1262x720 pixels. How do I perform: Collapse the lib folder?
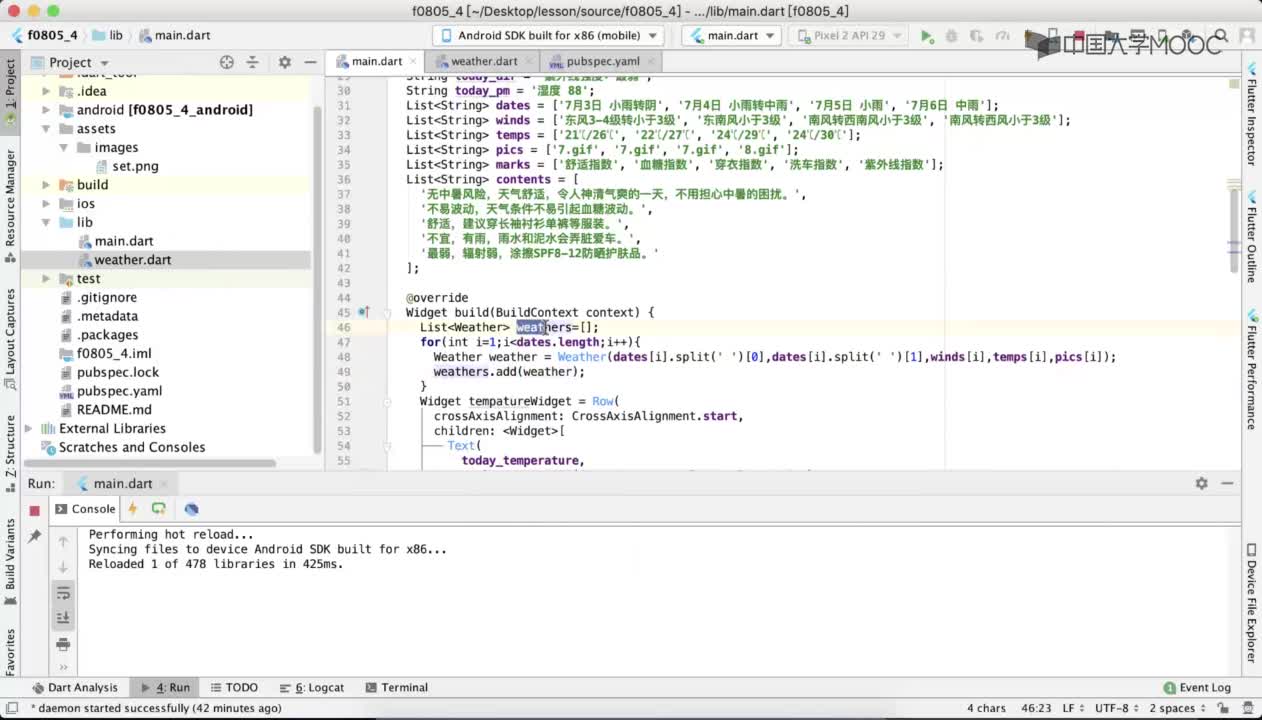46,223
